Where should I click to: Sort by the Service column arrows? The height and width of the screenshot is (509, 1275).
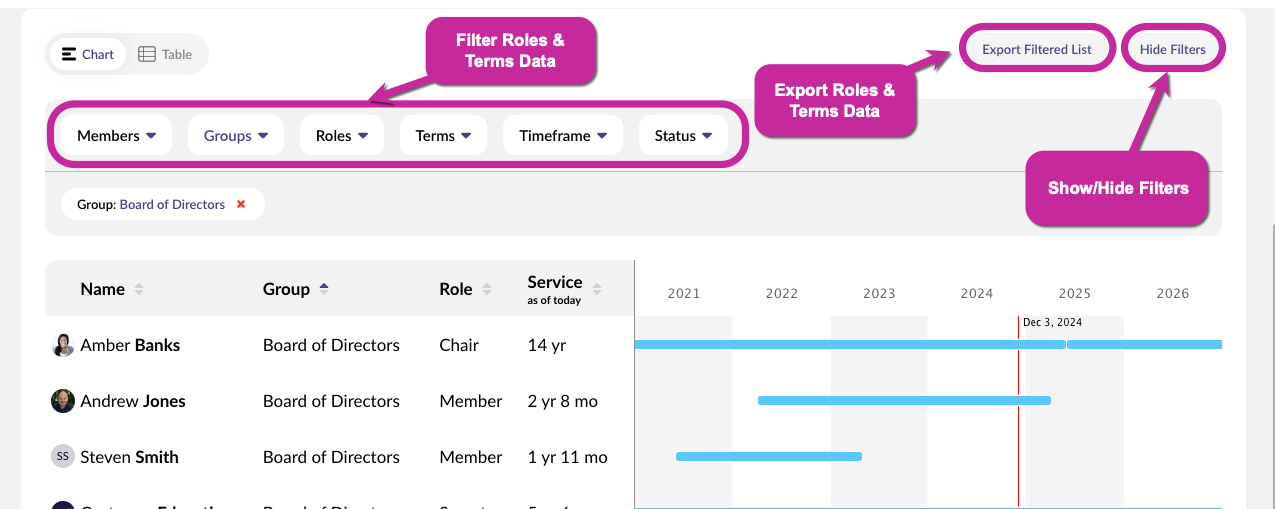[x=597, y=289]
